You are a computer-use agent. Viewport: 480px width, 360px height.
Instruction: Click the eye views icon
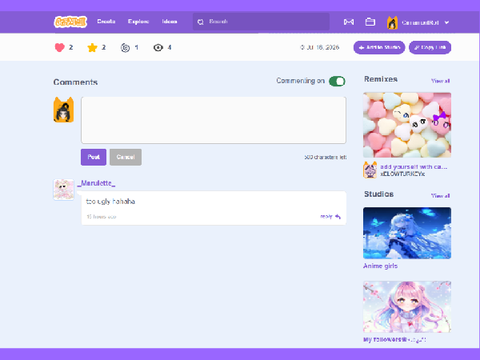point(158,48)
